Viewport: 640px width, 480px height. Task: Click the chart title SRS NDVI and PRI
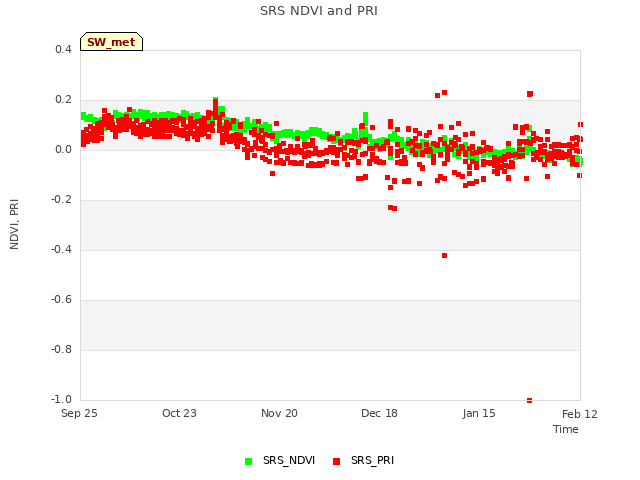click(319, 11)
